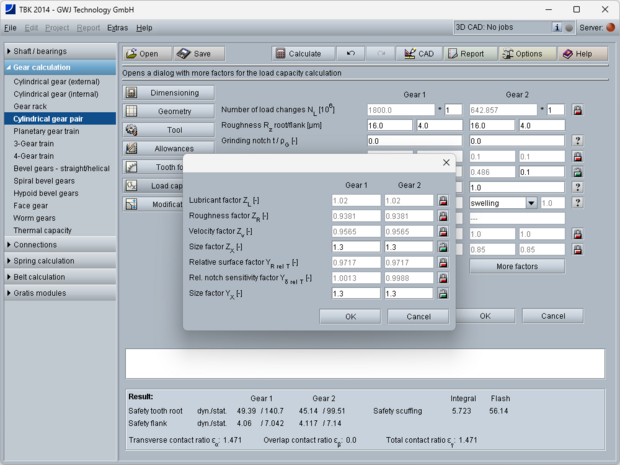Click the undo arrow in the toolbar
620x465 pixels.
click(349, 53)
